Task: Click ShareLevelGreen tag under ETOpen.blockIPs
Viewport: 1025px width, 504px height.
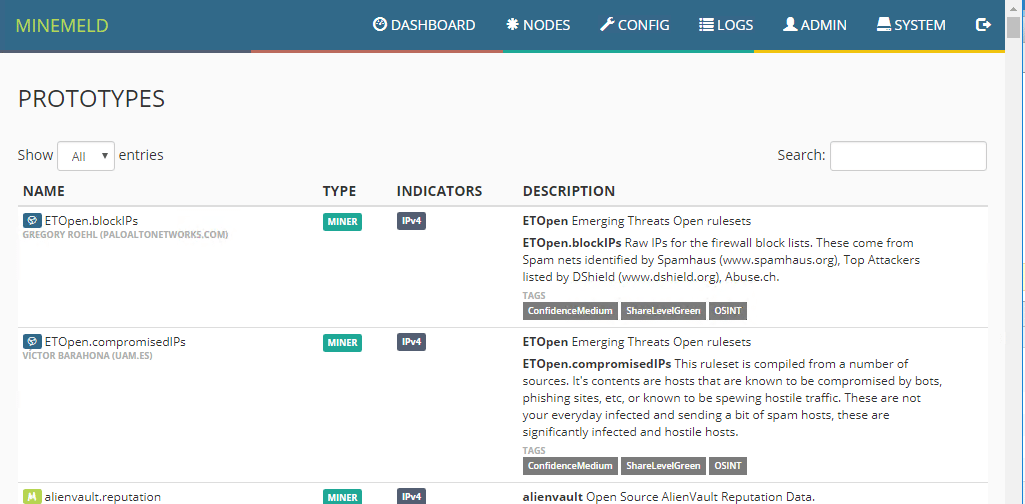Action: pyautogui.click(x=663, y=311)
